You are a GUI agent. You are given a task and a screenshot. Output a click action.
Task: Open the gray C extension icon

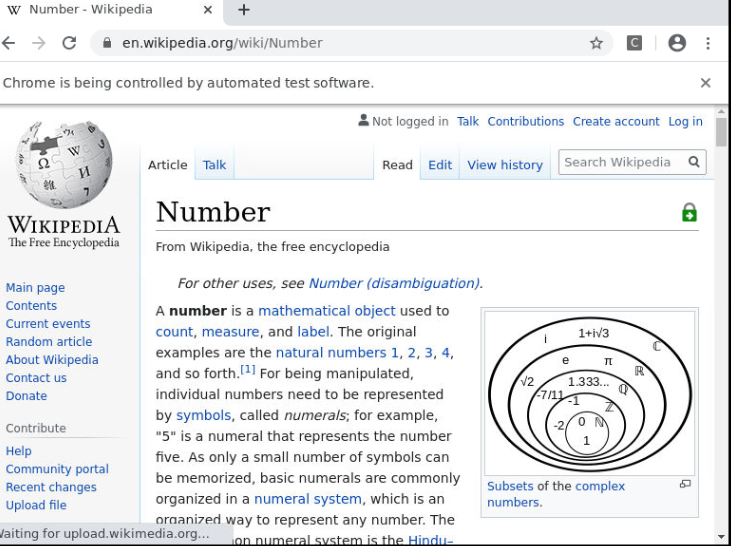pyautogui.click(x=634, y=43)
